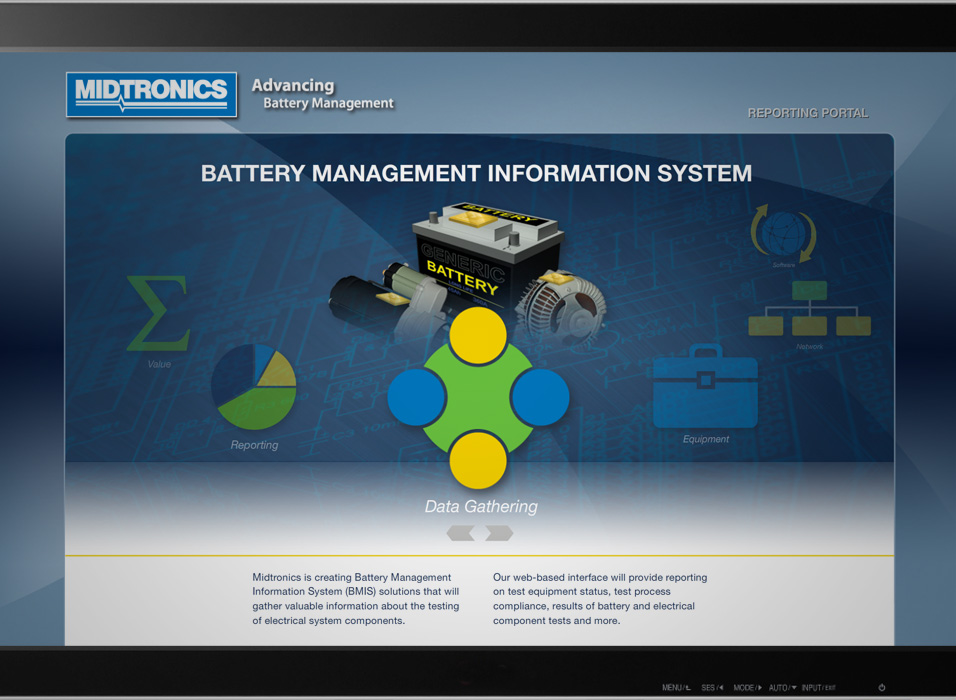Click the Reporting label under the pie chart
This screenshot has width=956, height=700.
[x=254, y=445]
